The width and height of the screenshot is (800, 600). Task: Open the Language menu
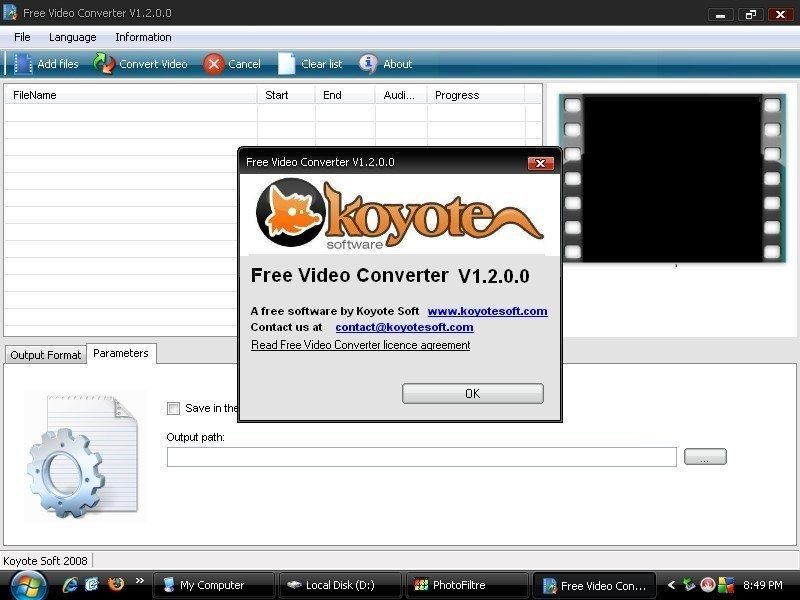[71, 37]
